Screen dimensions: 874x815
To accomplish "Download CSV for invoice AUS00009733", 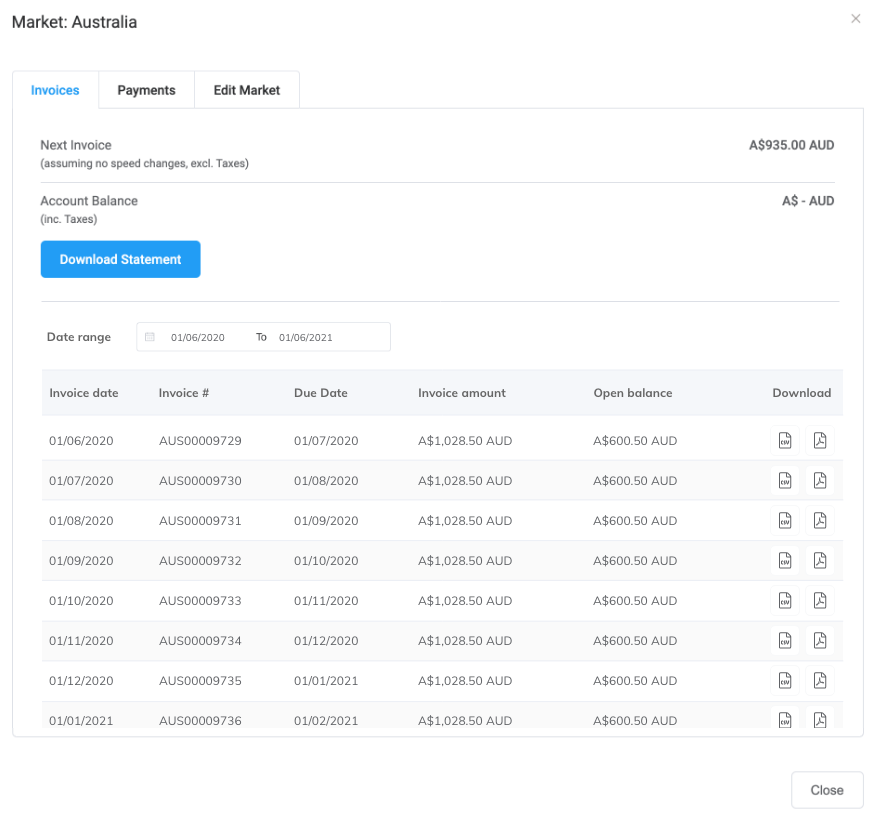I will tap(785, 600).
